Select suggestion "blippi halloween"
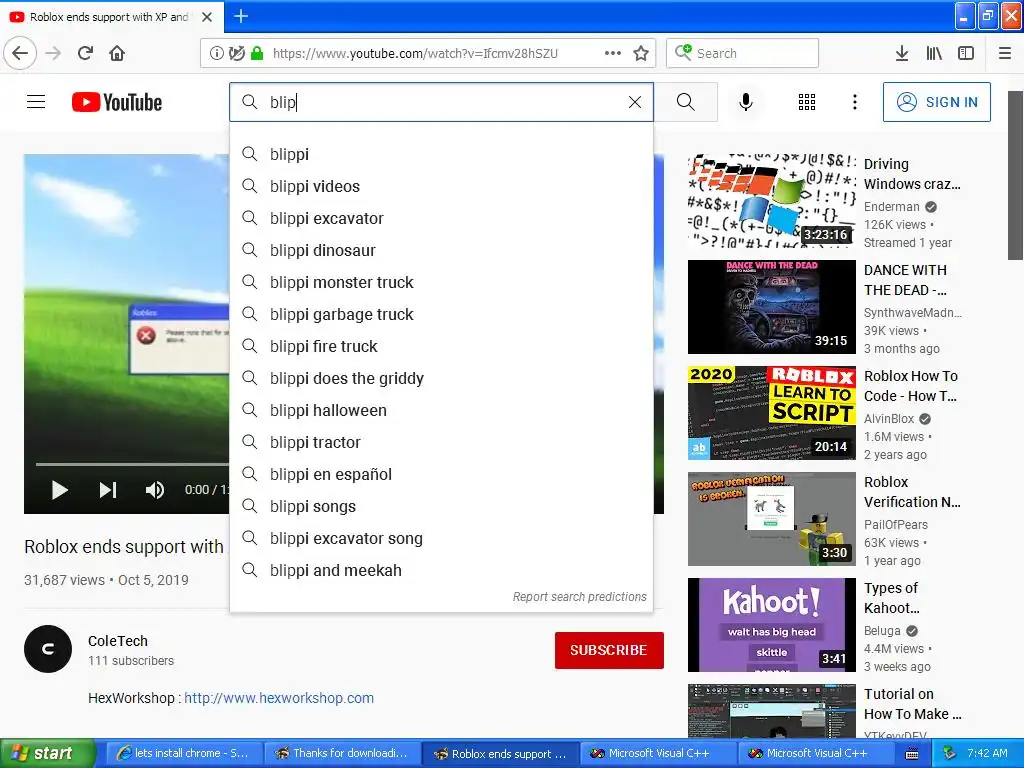Image resolution: width=1024 pixels, height=768 pixels. pyautogui.click(x=441, y=410)
